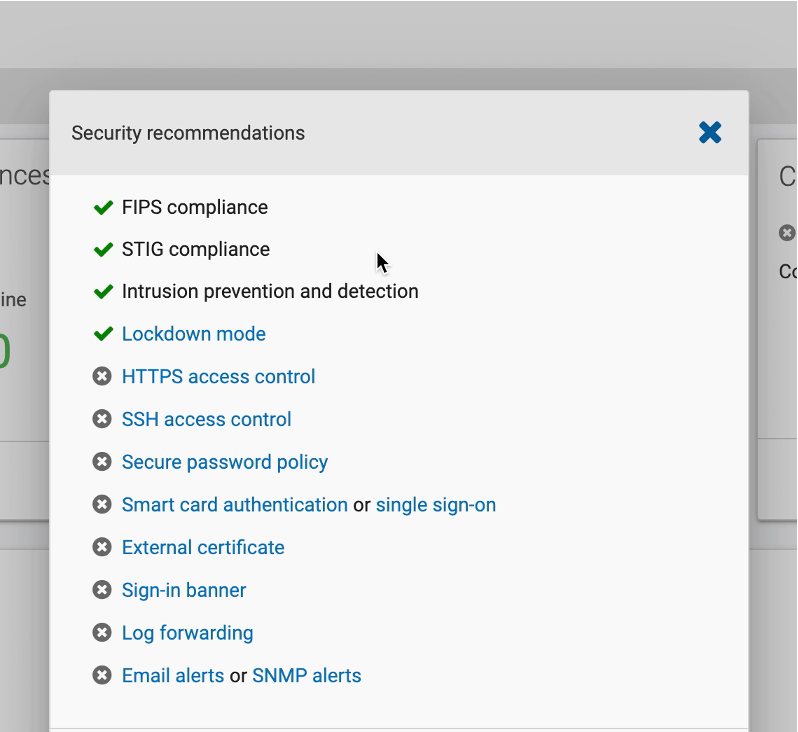Configure the Sign-in banner link
Viewport: 798px width, 732px height.
[x=184, y=590]
